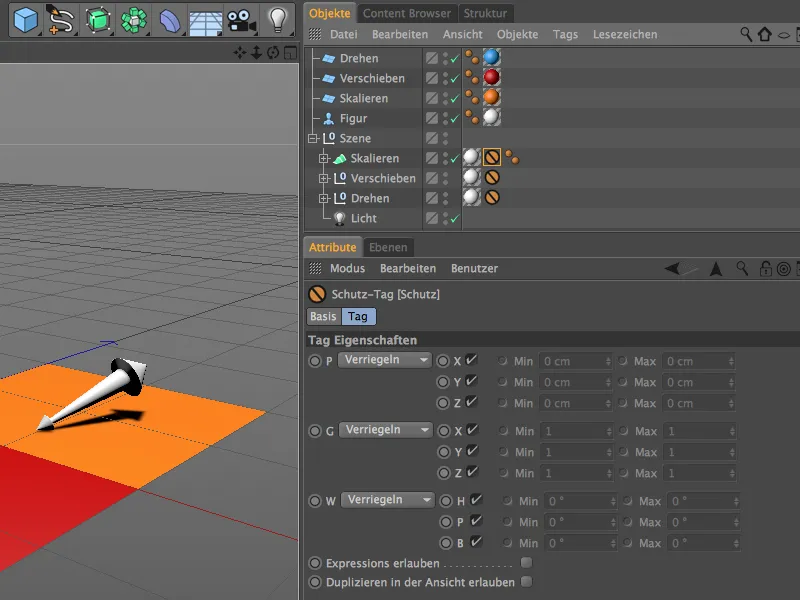800x600 pixels.
Task: Click the red material sphere on Verschieben
Action: click(491, 78)
